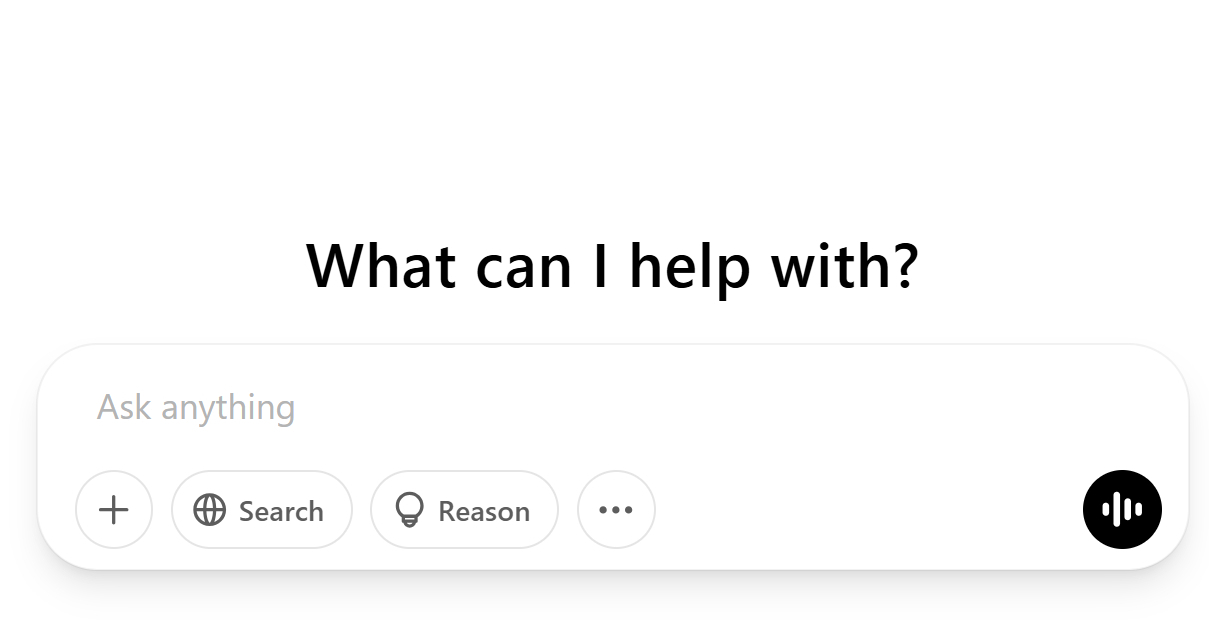Open the plus attachment menu
The width and height of the screenshot is (1209, 632).
click(x=114, y=510)
